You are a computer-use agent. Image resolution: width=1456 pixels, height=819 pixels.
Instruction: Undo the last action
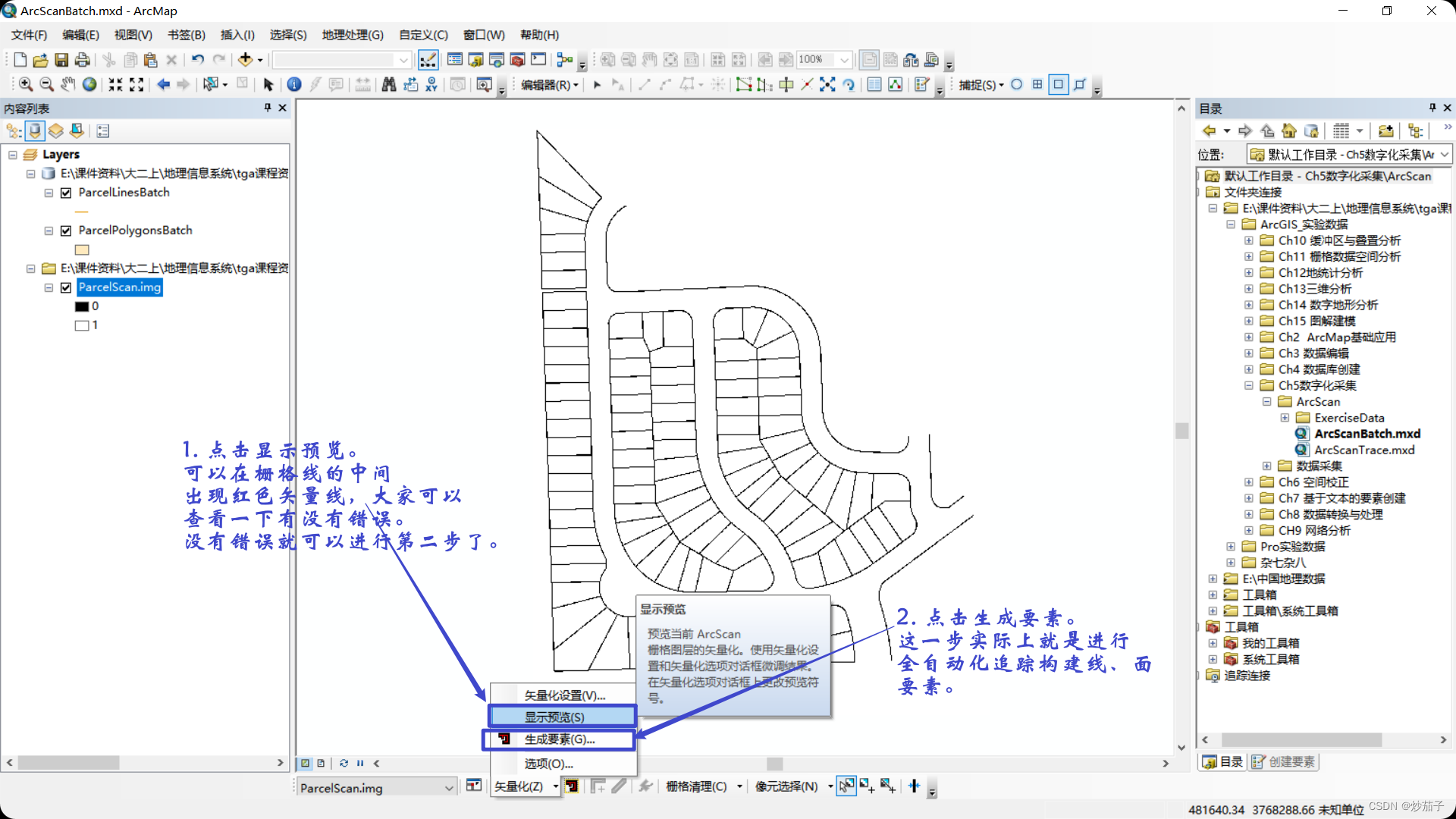pos(197,60)
